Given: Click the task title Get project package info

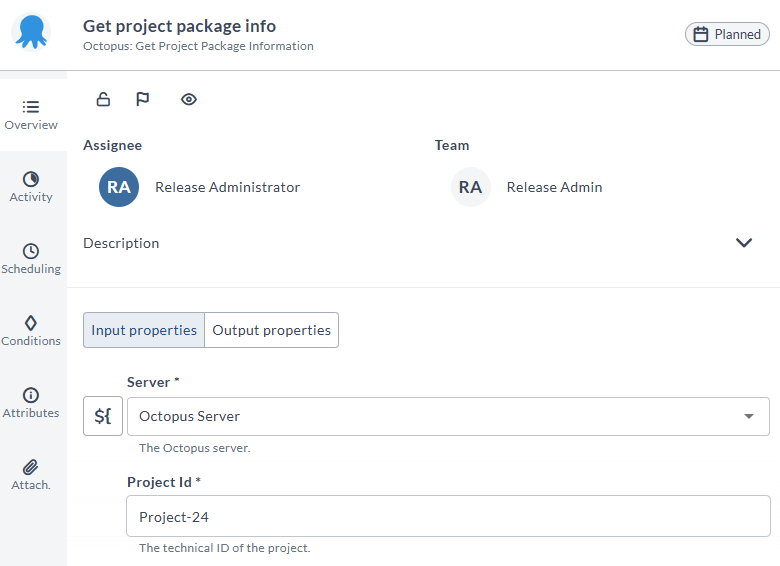Looking at the screenshot, I should pos(179,26).
